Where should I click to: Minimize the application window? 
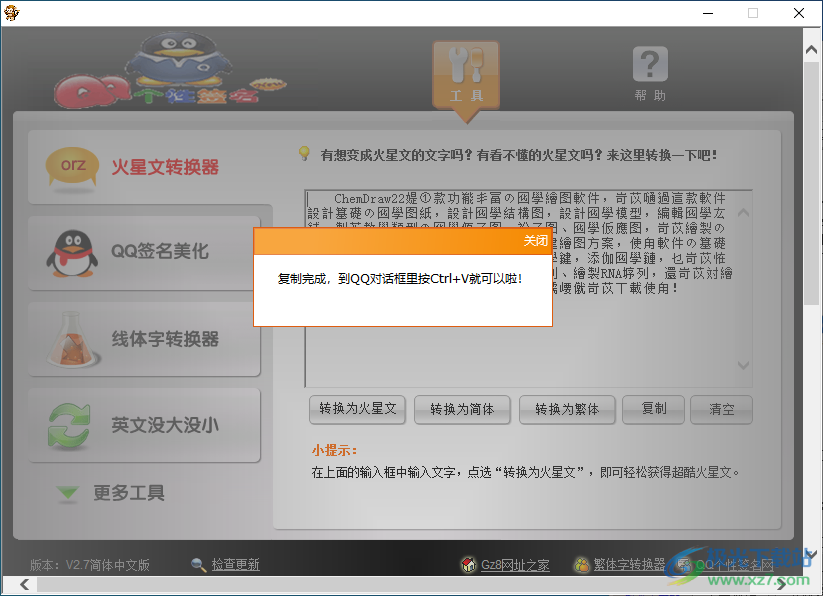pos(708,13)
